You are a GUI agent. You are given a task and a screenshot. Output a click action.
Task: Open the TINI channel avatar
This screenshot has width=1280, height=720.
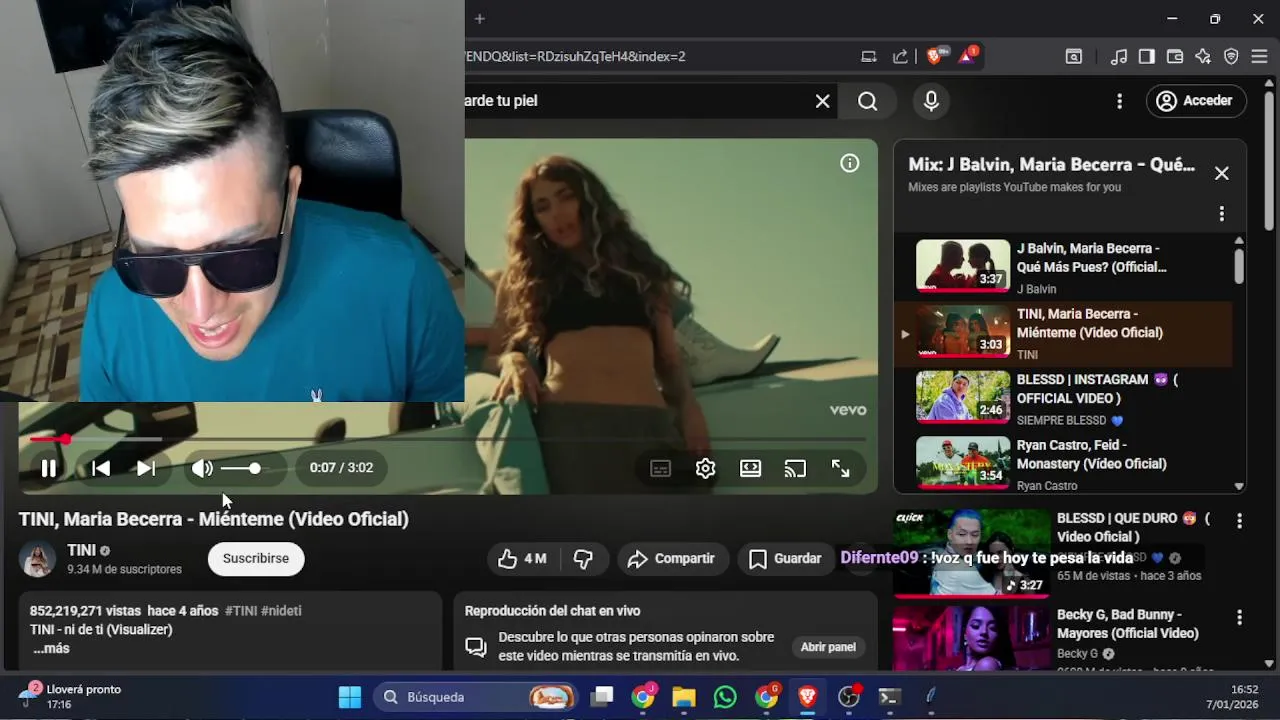[38, 559]
